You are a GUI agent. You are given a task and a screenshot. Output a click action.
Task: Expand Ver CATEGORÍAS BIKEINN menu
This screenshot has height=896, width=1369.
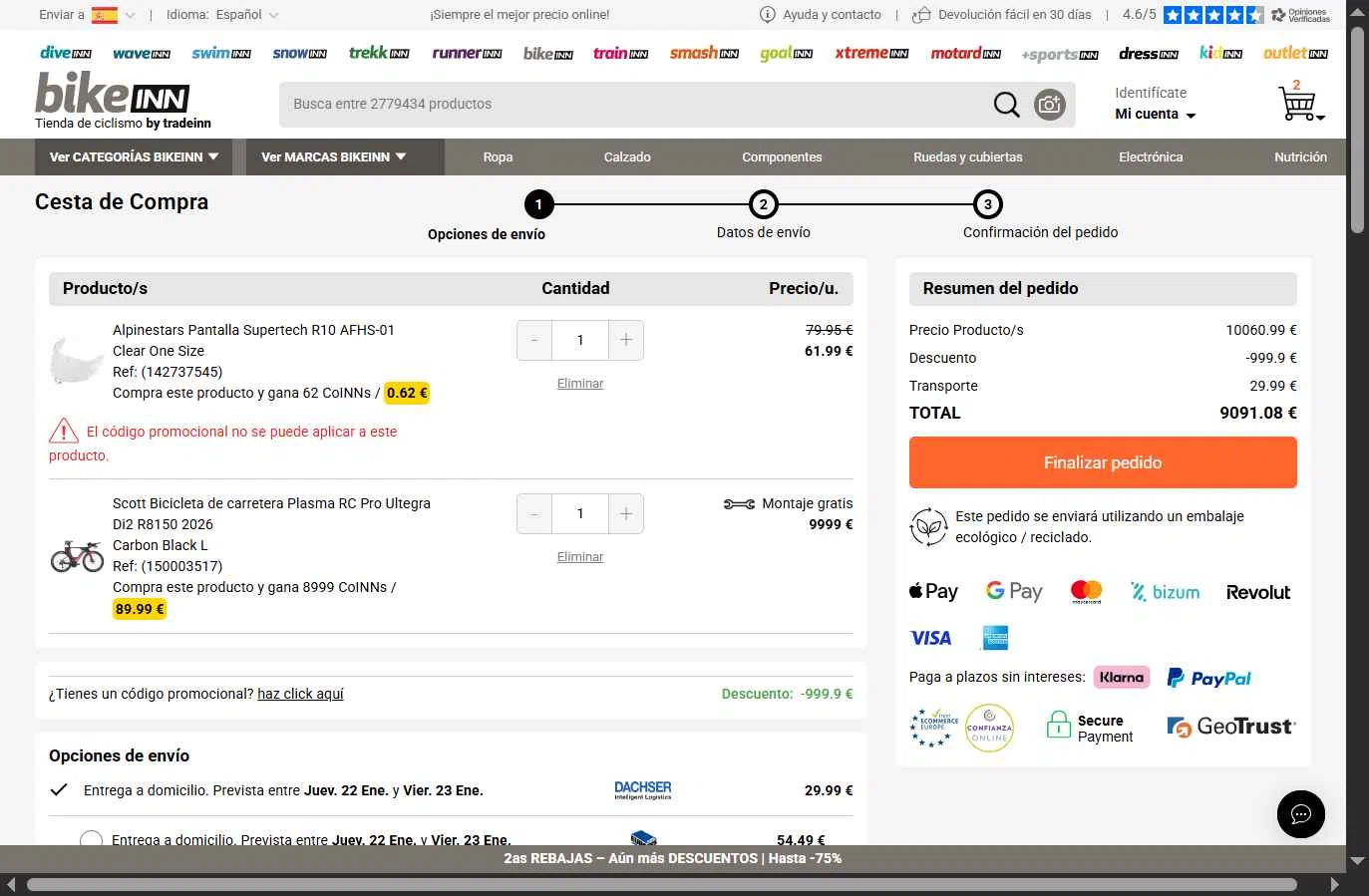[x=134, y=157]
